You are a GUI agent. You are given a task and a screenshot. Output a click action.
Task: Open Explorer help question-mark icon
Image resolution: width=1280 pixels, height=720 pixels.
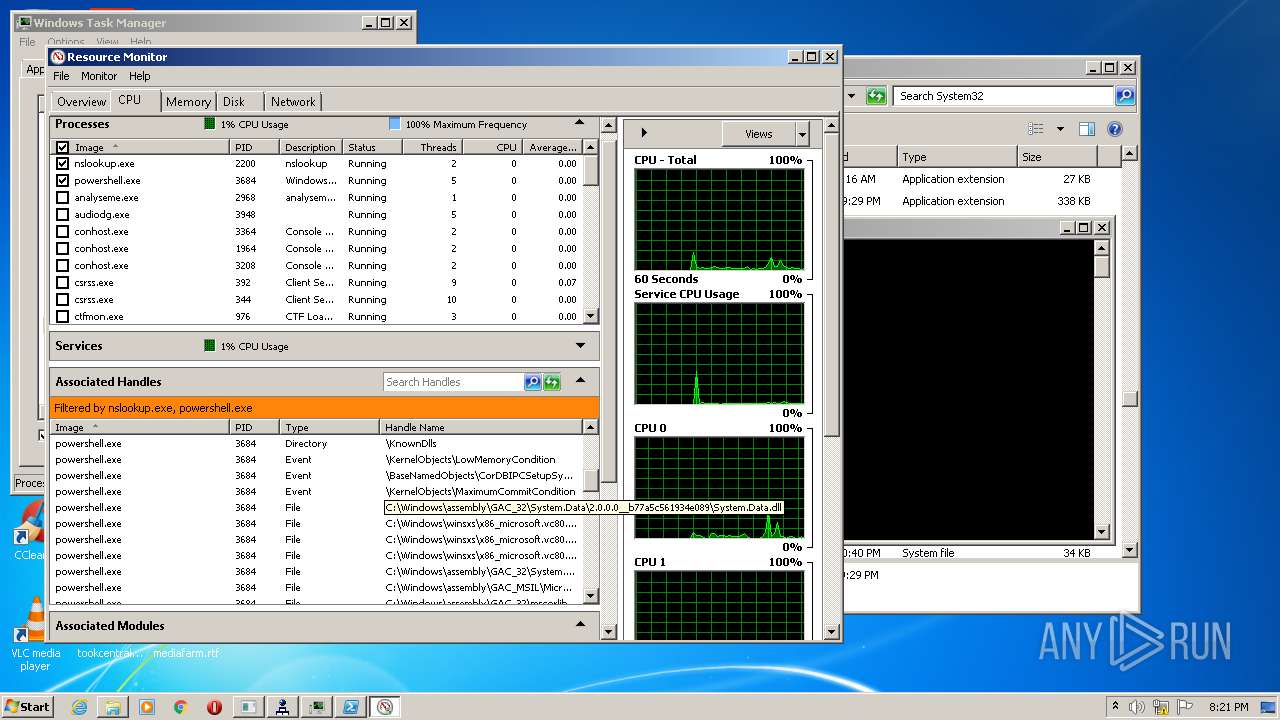[1115, 129]
